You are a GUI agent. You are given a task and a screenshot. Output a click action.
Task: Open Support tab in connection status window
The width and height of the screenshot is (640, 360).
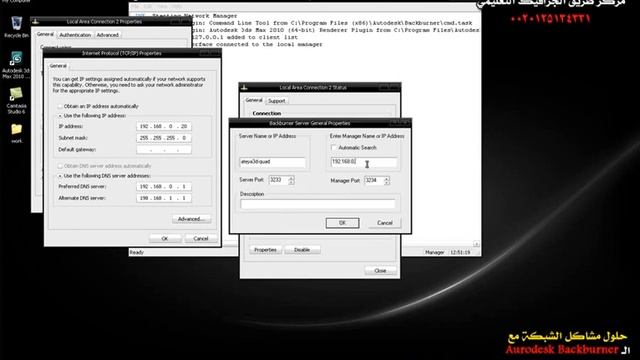coord(276,101)
